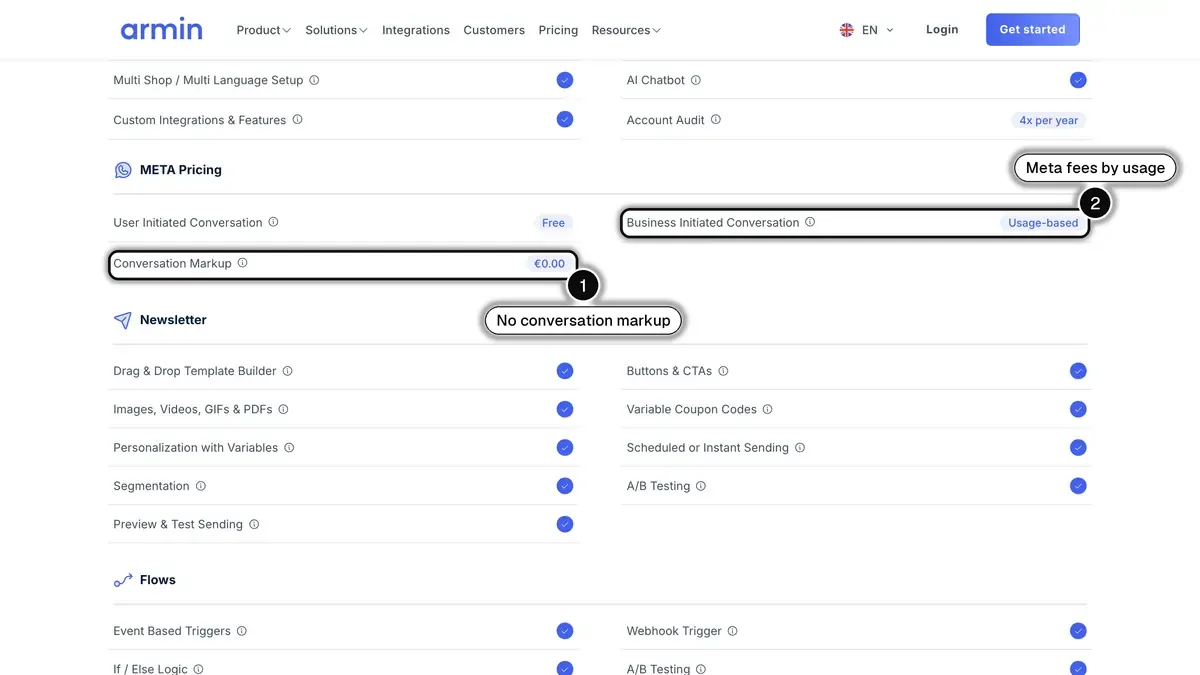Viewport: 1200px width, 675px height.
Task: Click info icon next to Scheduled or Instant Sending
Action: (800, 447)
